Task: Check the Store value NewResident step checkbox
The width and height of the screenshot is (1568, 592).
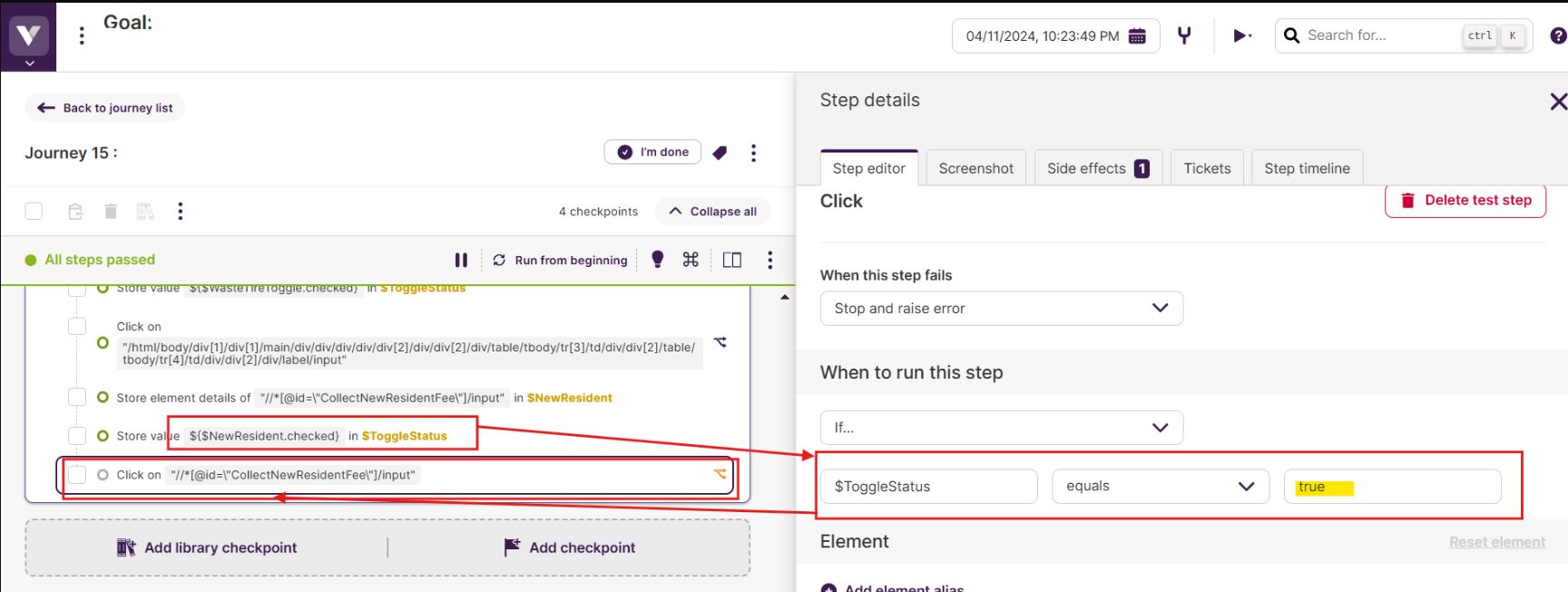Action: pos(77,436)
